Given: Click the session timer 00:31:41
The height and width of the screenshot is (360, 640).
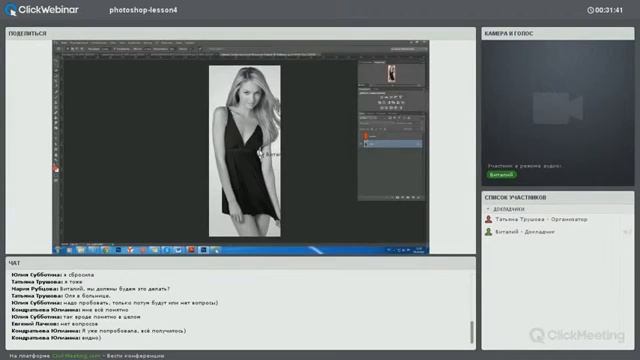Looking at the screenshot, I should click(605, 10).
